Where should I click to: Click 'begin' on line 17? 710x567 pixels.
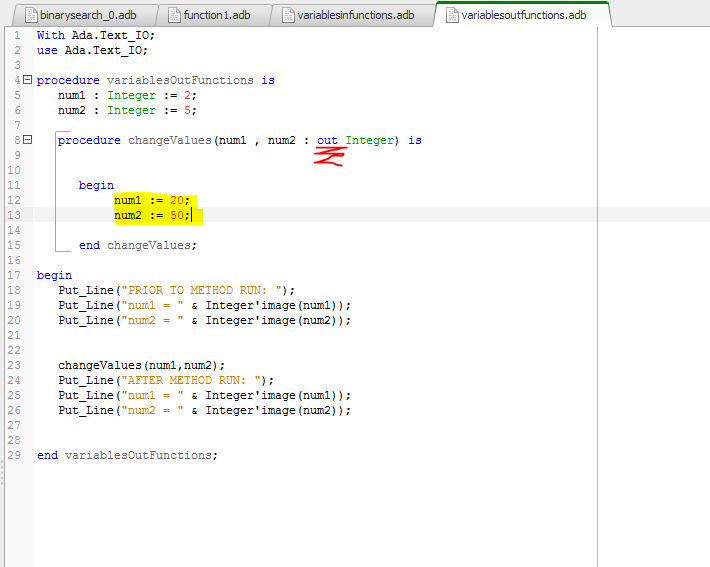[54, 275]
